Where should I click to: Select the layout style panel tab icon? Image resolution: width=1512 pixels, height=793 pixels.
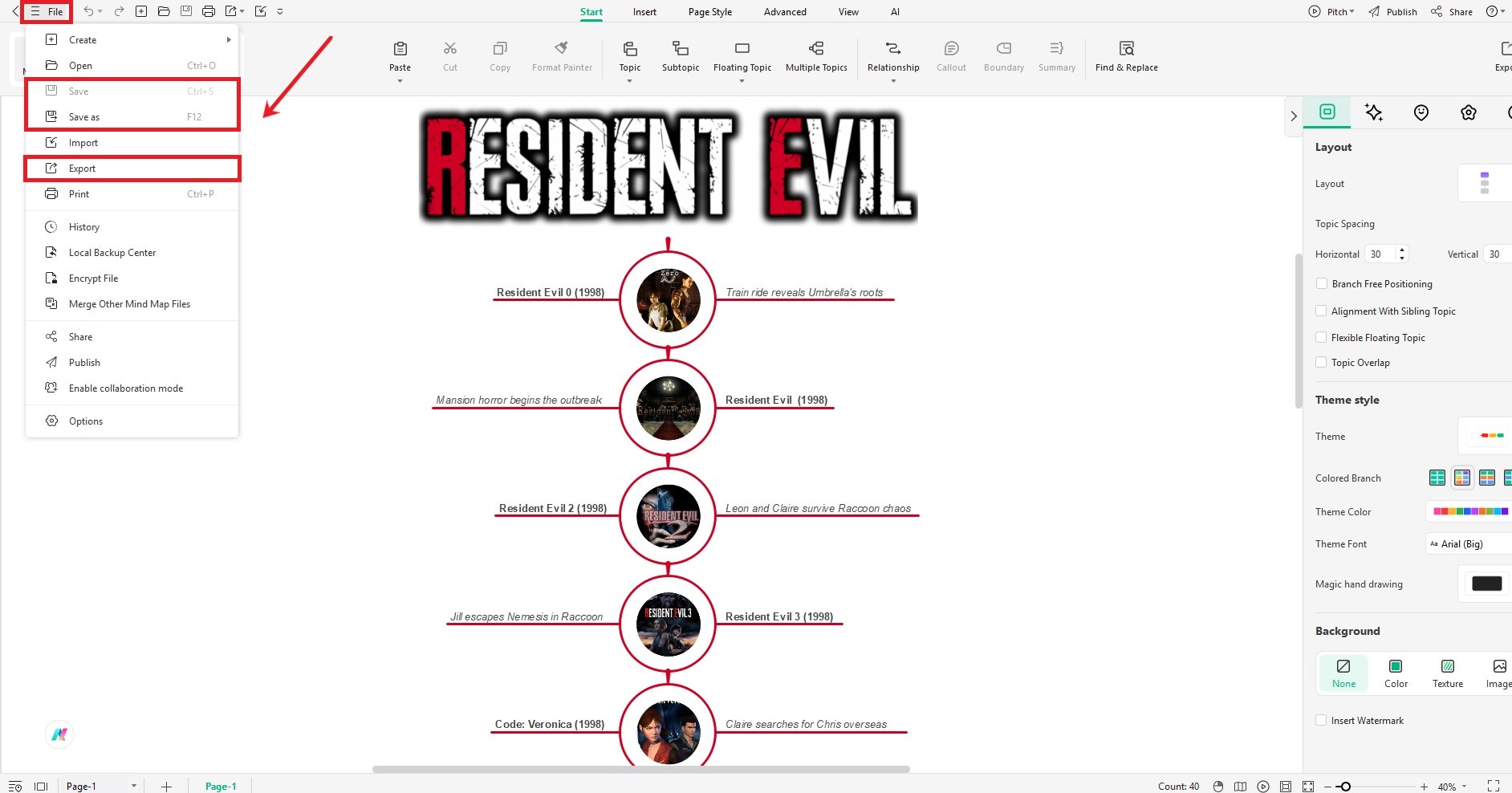1327,112
